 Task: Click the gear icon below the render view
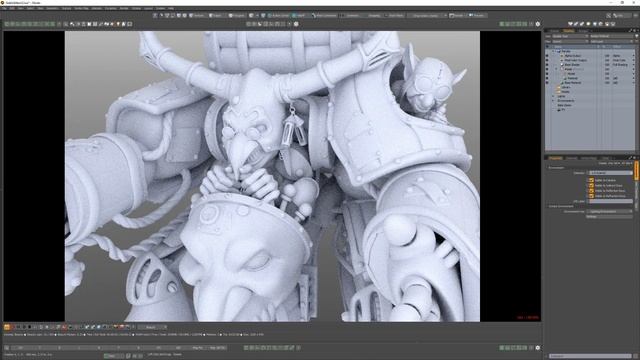(x=538, y=348)
